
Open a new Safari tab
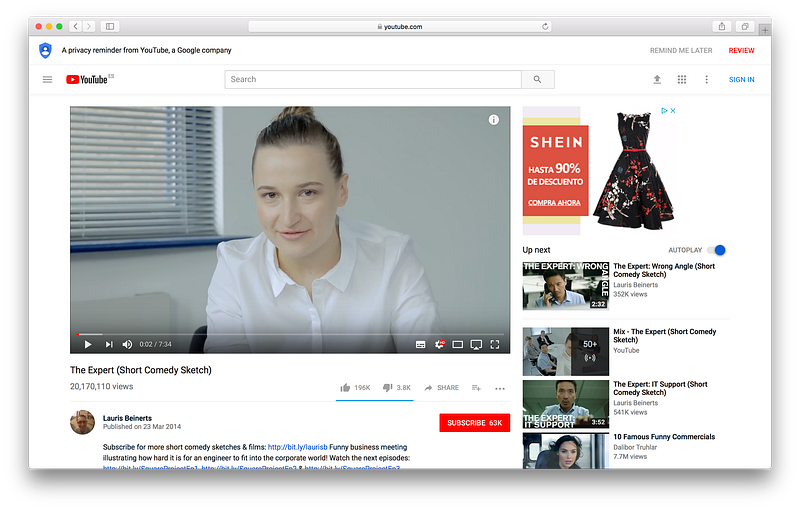pos(765,30)
